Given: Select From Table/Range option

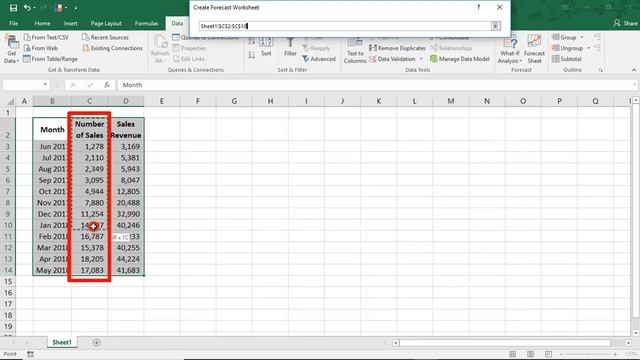Looking at the screenshot, I should [50, 59].
